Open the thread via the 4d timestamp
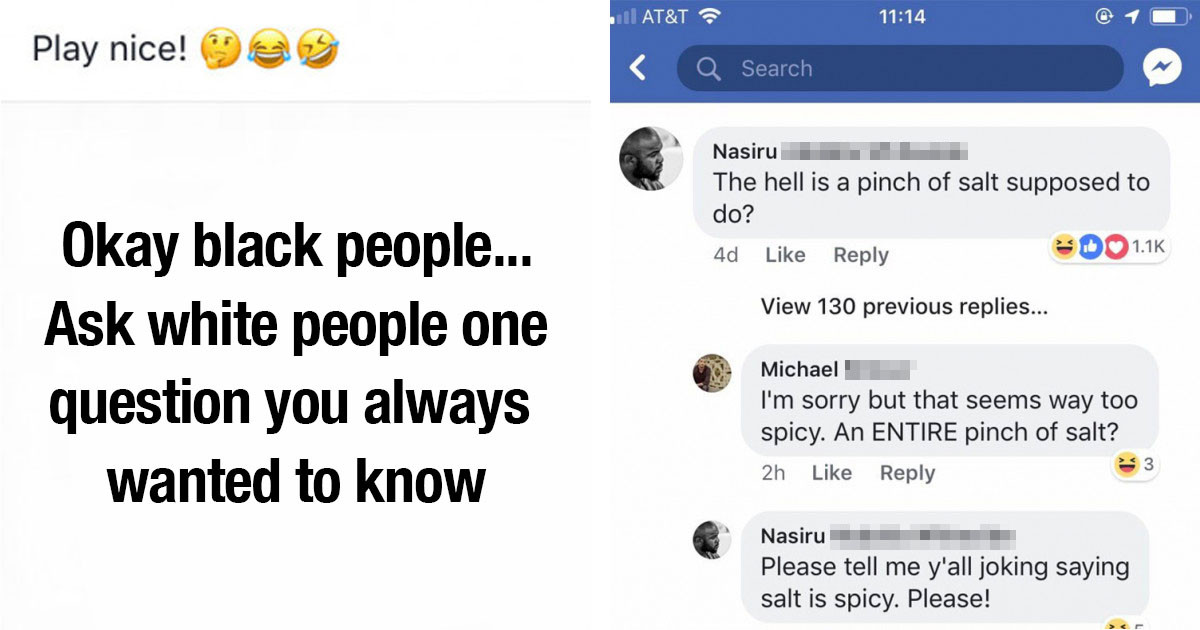 click(726, 255)
